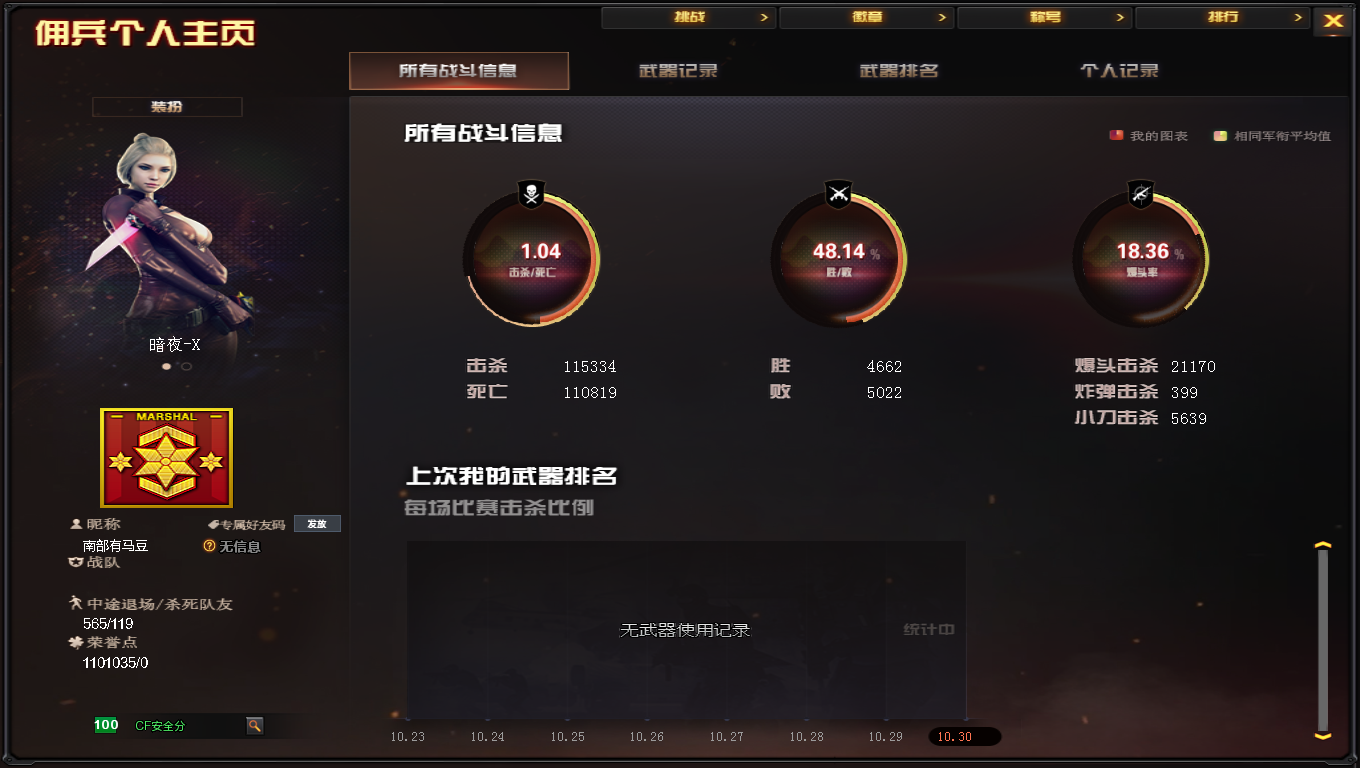Click the 装扮 button above the character
Image resolution: width=1360 pixels, height=768 pixels.
[167, 107]
